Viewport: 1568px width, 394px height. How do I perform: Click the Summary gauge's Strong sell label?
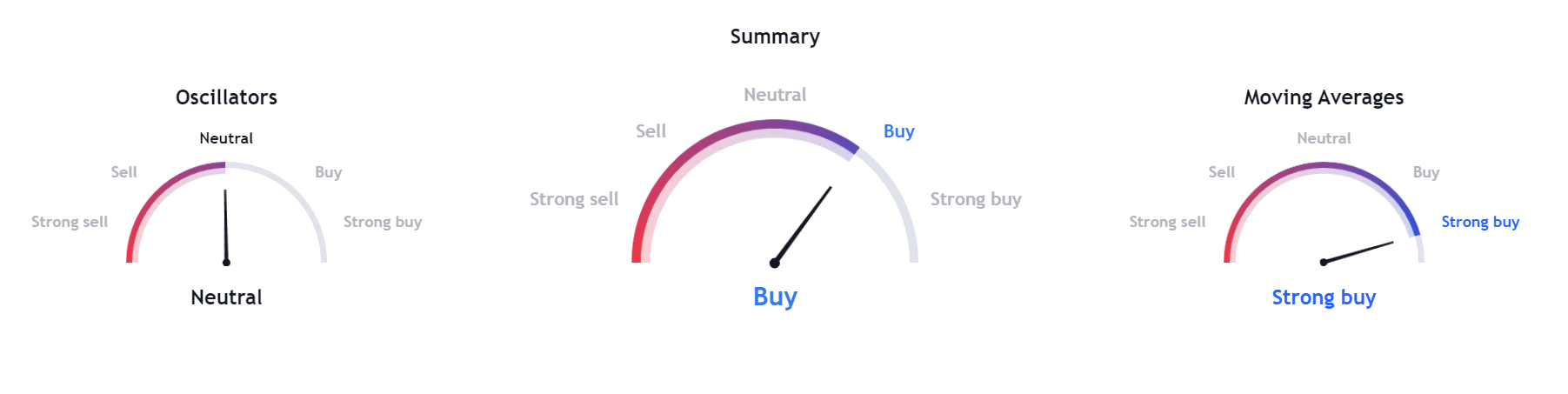pos(574,199)
